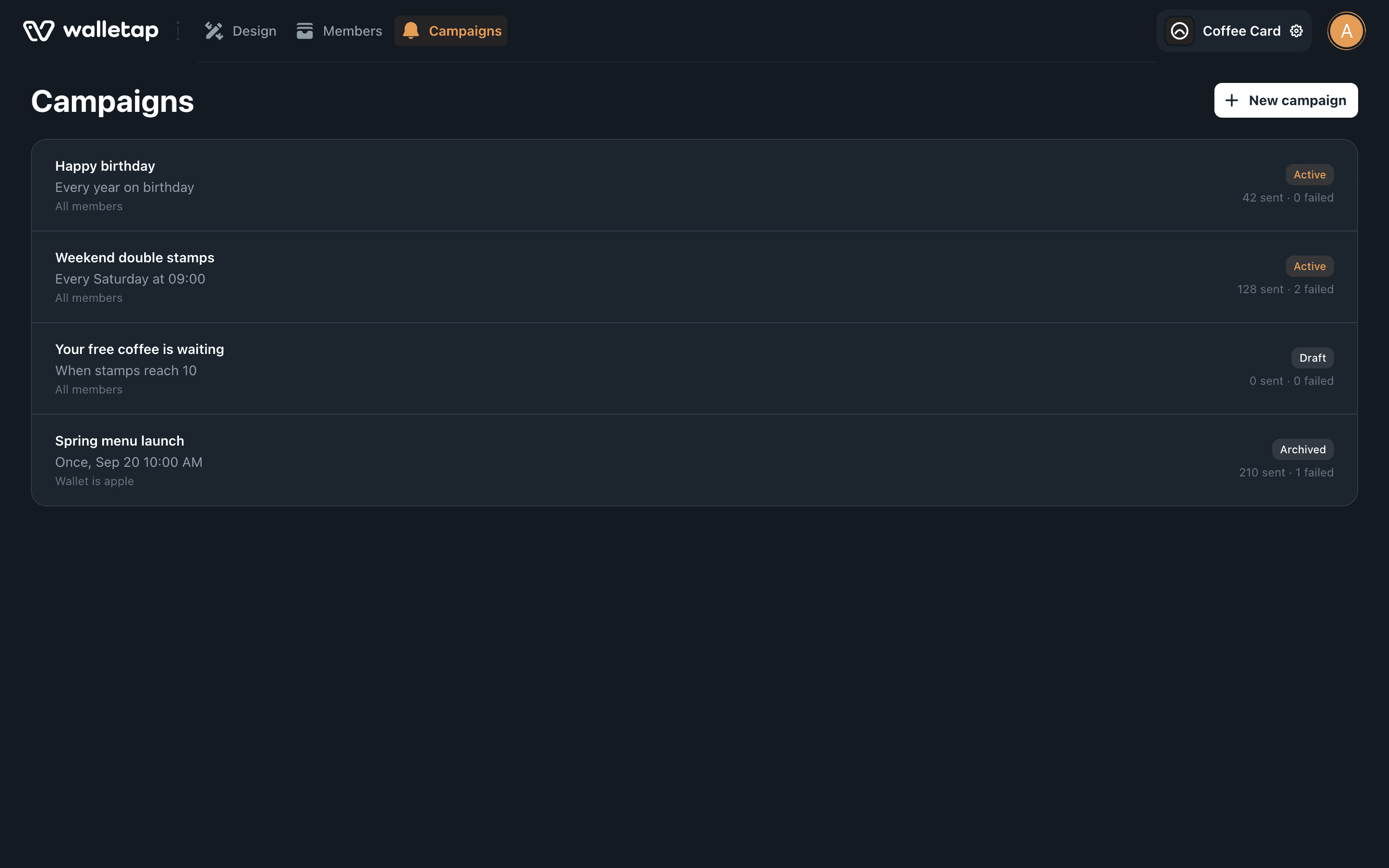This screenshot has width=1389, height=868.
Task: Create a New campaign
Action: click(1286, 100)
